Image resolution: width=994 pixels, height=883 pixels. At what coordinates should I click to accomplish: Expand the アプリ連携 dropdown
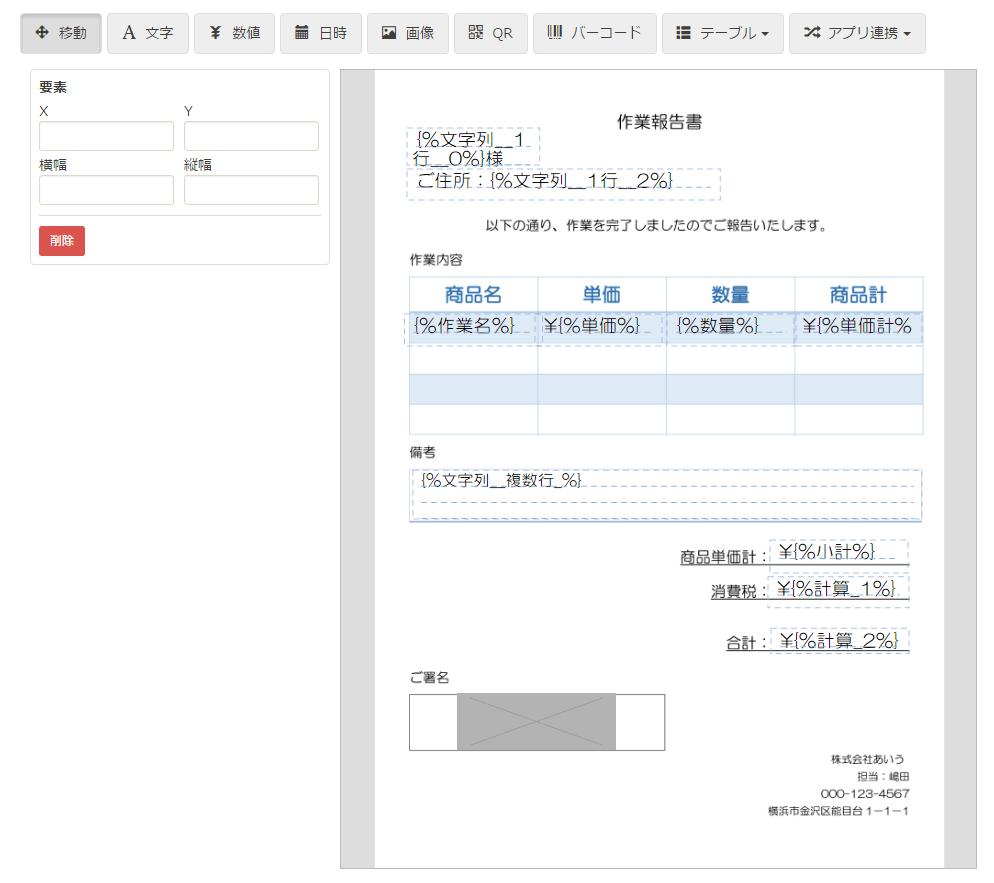pyautogui.click(x=857, y=34)
